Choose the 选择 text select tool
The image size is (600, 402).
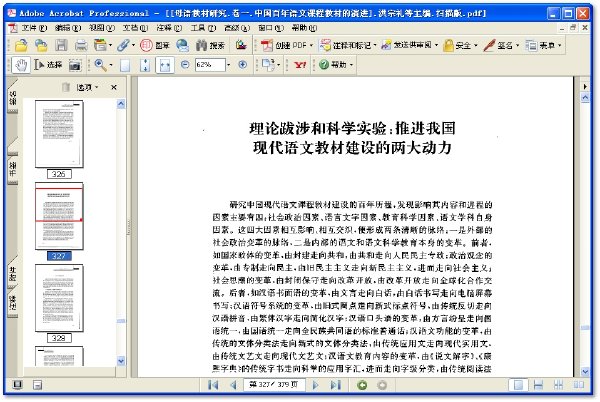[48, 65]
